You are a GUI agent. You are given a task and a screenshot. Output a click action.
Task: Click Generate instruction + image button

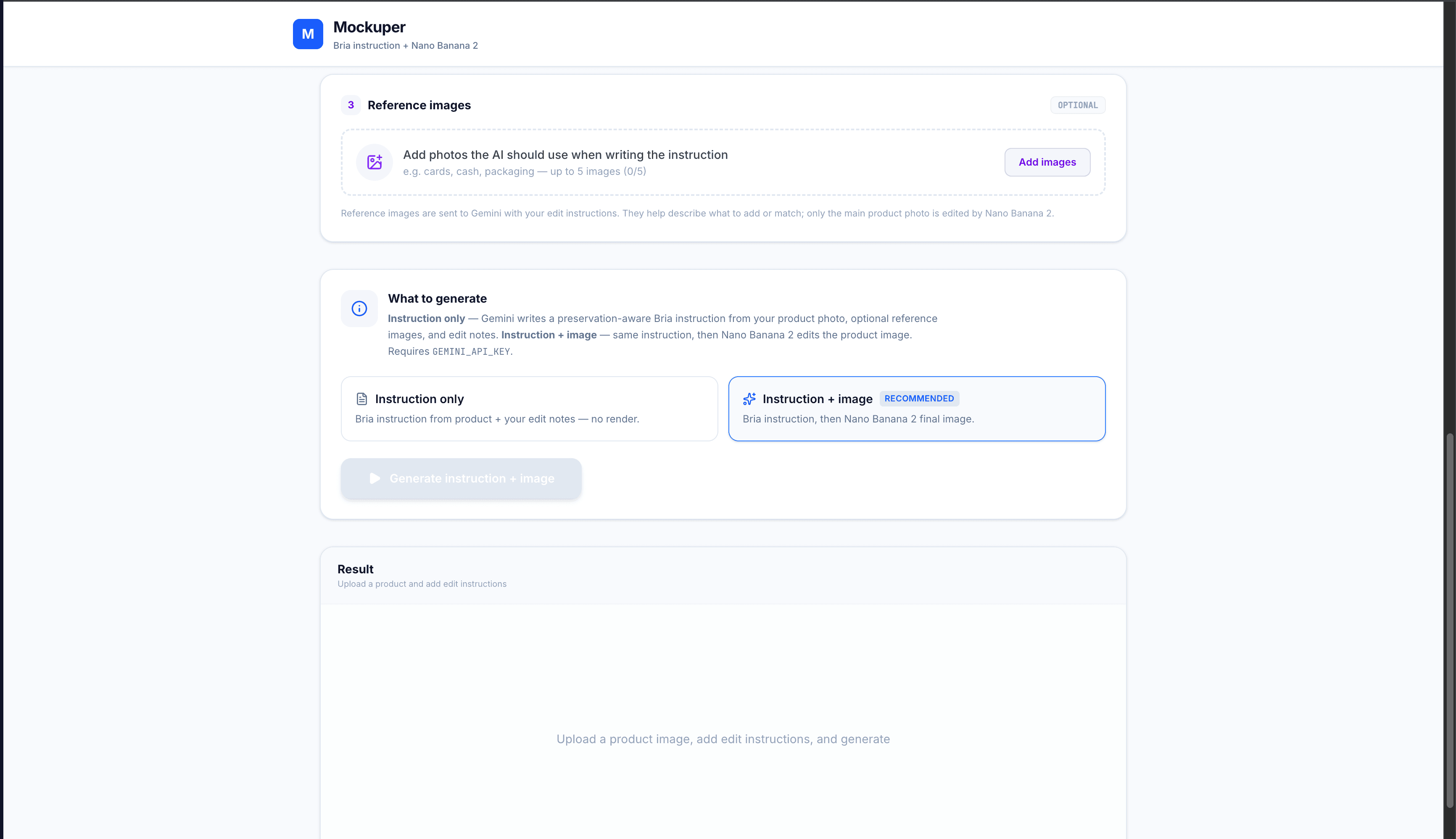461,478
